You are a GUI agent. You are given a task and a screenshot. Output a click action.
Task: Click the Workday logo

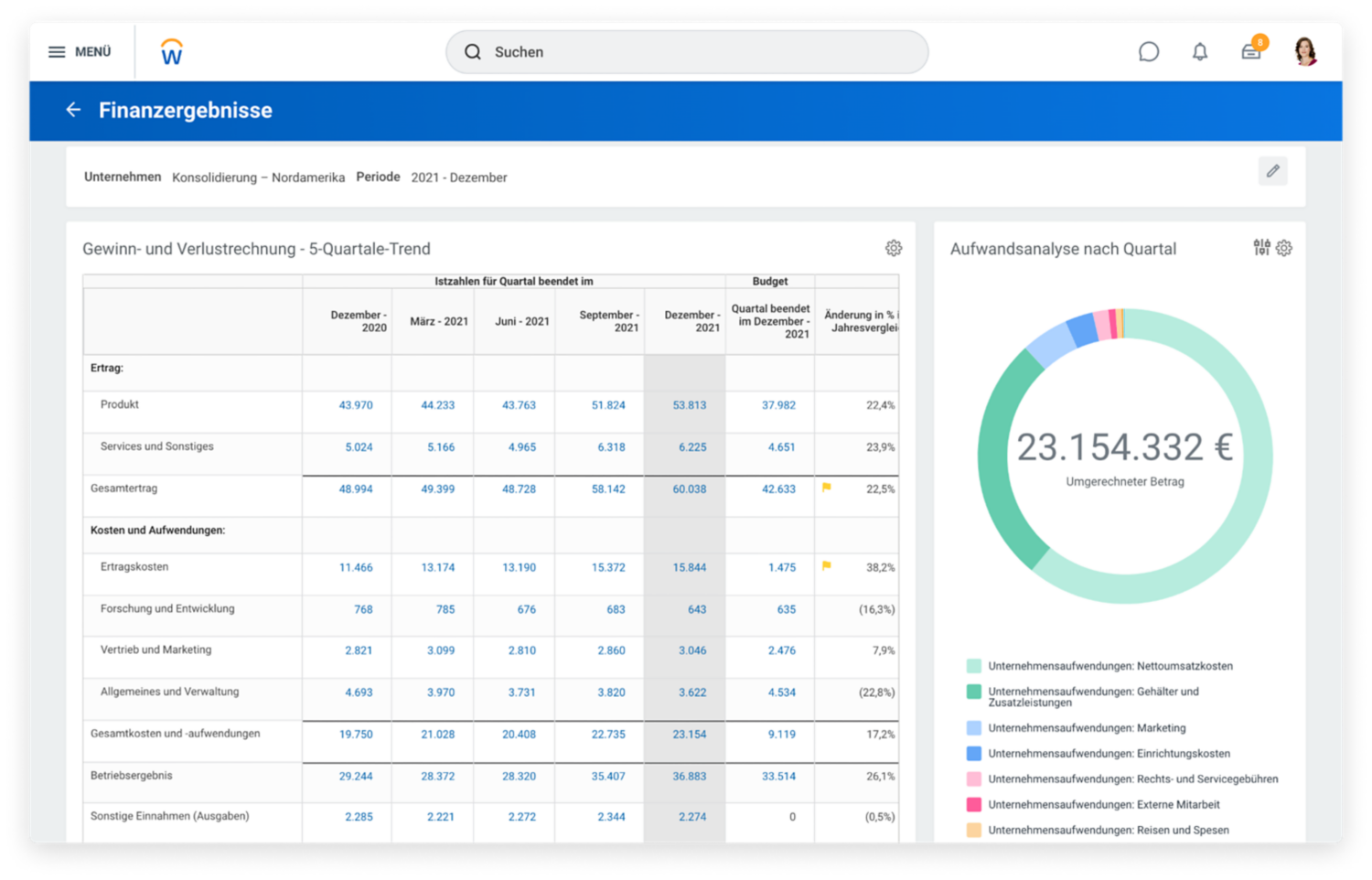click(x=171, y=52)
